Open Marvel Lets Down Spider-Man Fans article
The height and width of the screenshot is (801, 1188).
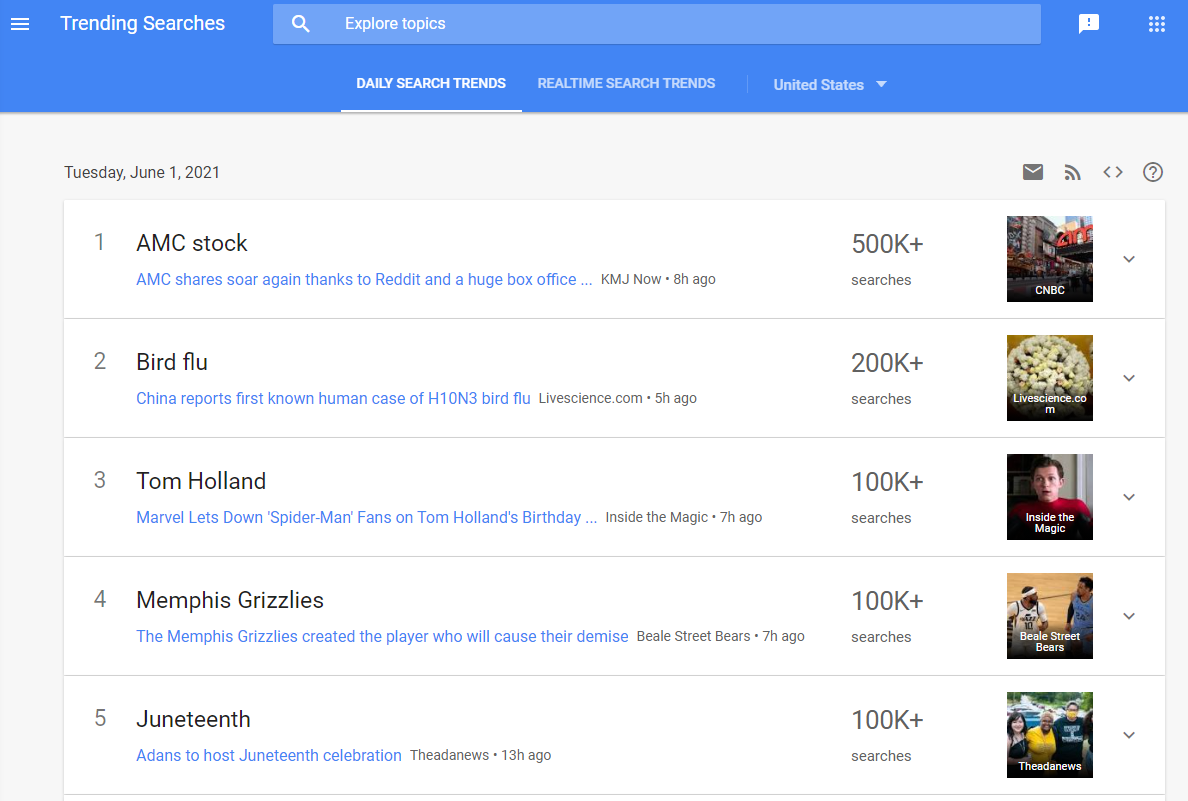pyautogui.click(x=367, y=518)
